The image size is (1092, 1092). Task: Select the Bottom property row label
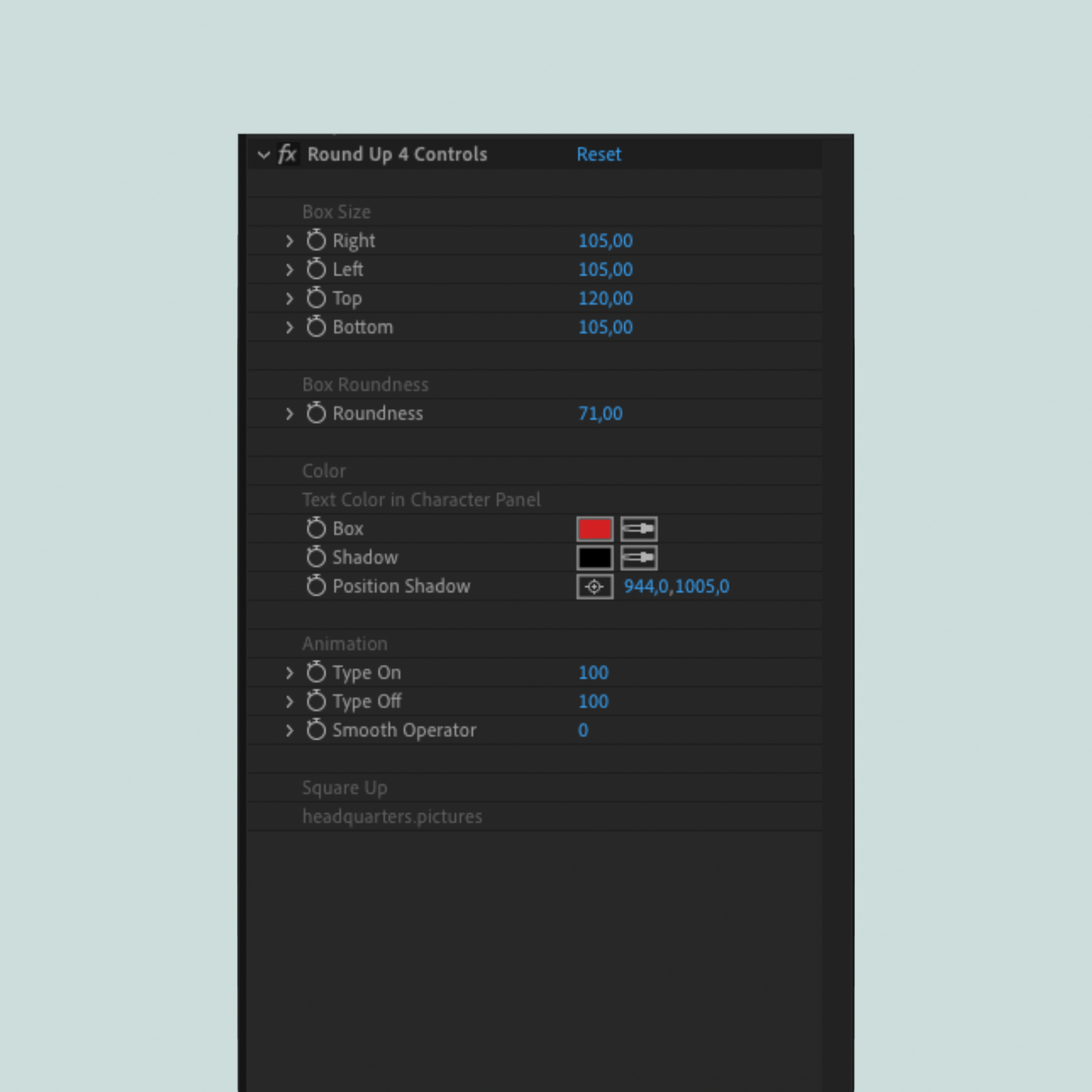point(363,327)
